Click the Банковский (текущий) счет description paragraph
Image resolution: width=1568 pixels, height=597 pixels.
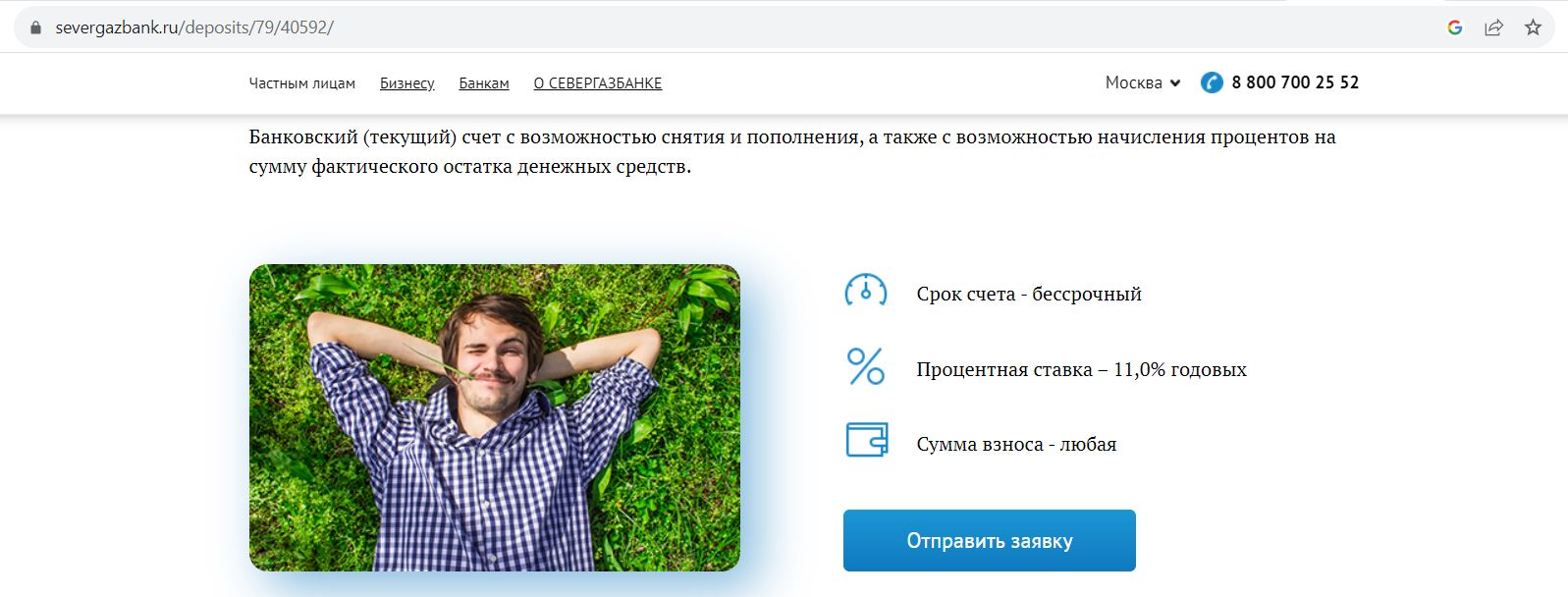tap(792, 151)
